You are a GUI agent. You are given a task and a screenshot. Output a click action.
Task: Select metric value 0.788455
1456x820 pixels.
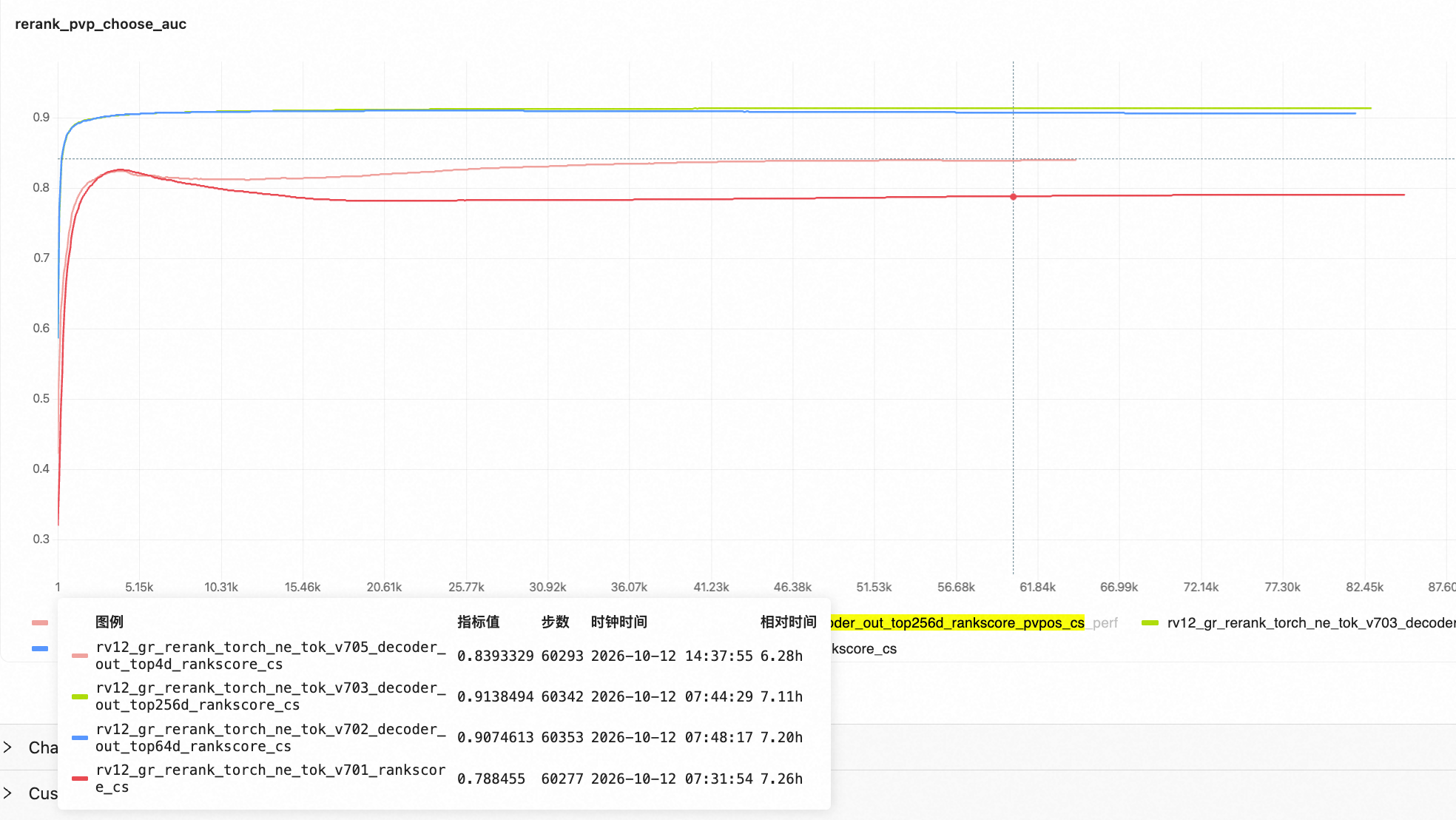click(x=491, y=779)
